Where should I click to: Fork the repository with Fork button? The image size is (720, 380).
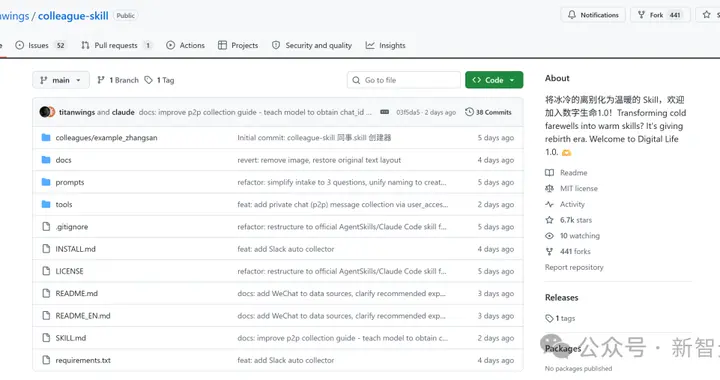[x=660, y=15]
